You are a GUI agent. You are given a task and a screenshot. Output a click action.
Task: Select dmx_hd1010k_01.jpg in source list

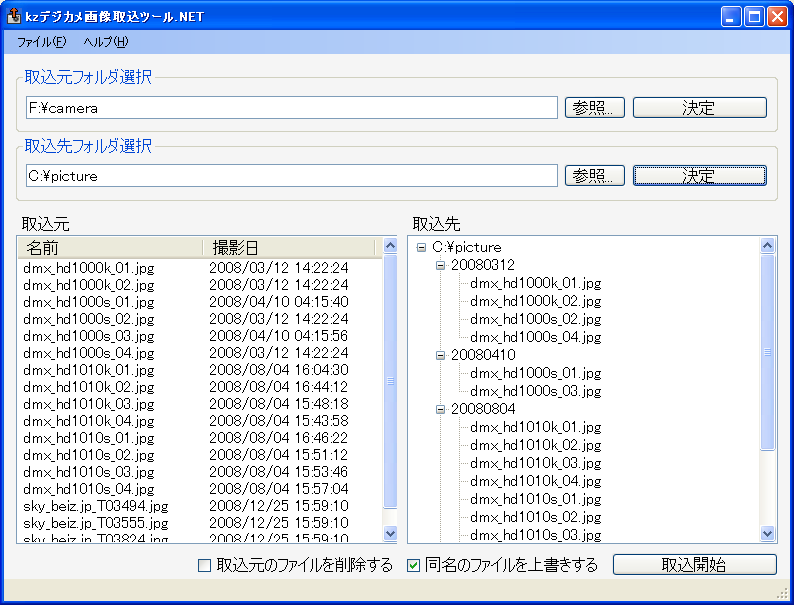[x=89, y=370]
